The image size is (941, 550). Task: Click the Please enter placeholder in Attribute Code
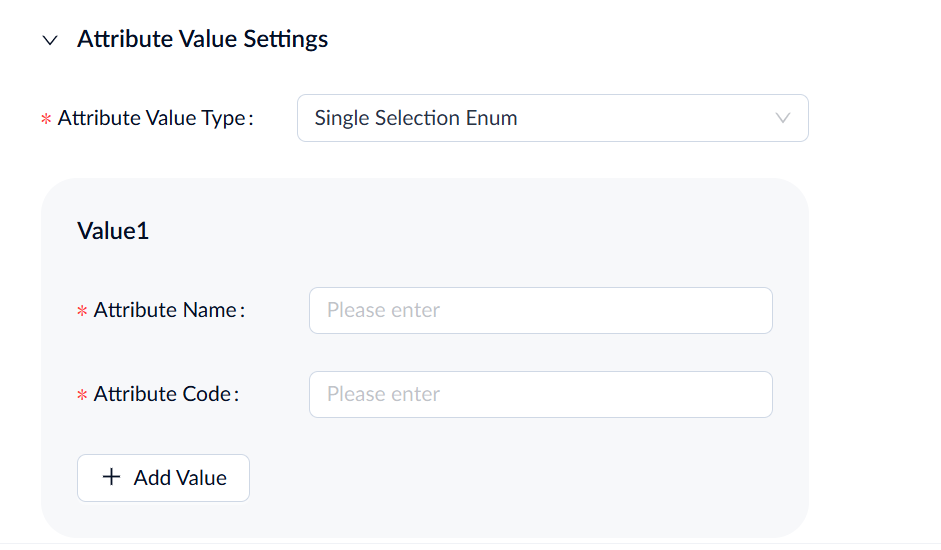pos(383,394)
